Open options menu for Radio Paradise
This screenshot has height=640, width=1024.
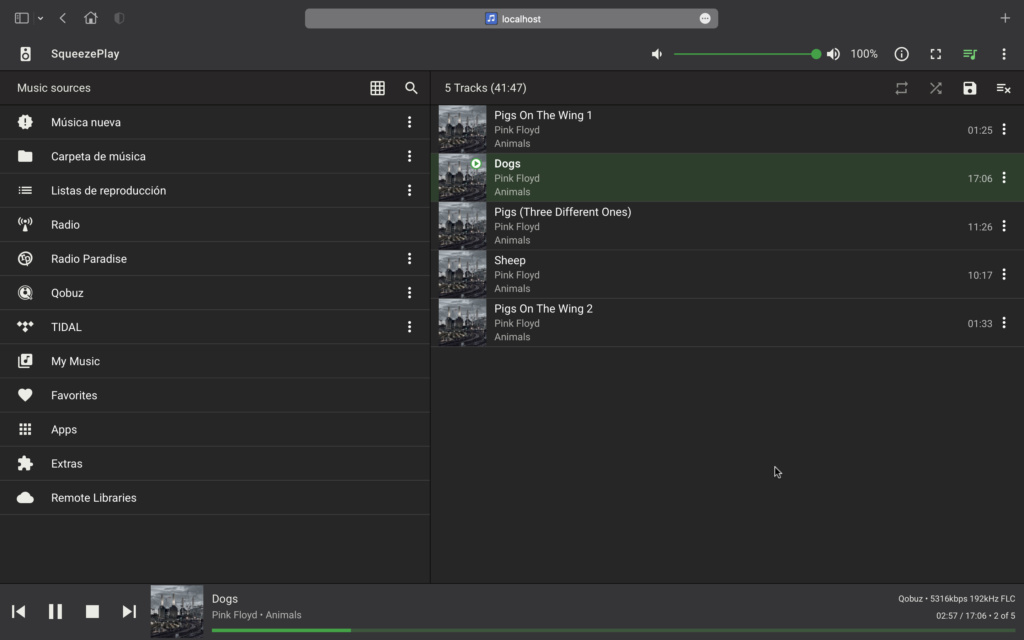tap(409, 259)
